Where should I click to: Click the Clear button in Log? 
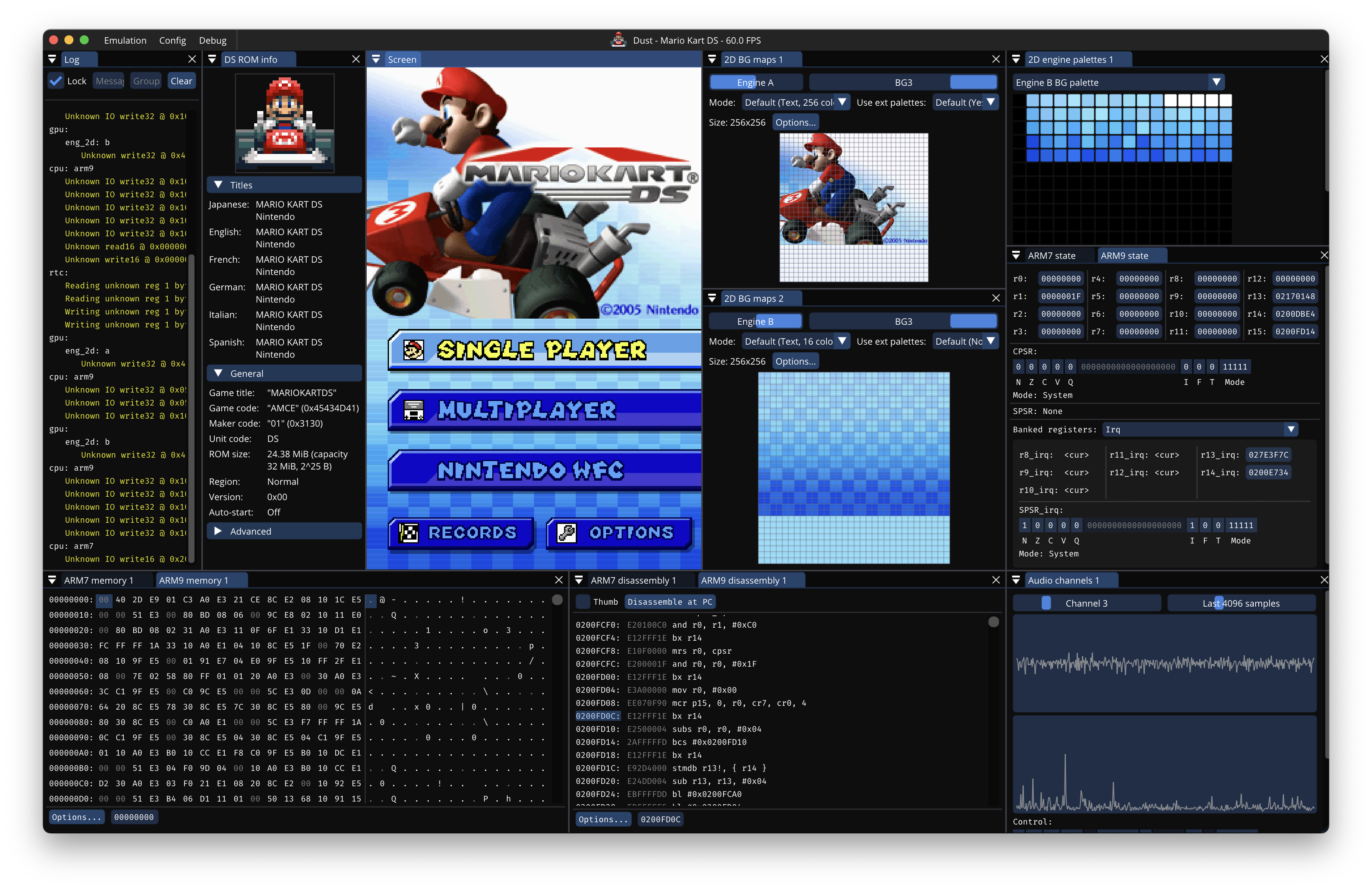click(181, 81)
